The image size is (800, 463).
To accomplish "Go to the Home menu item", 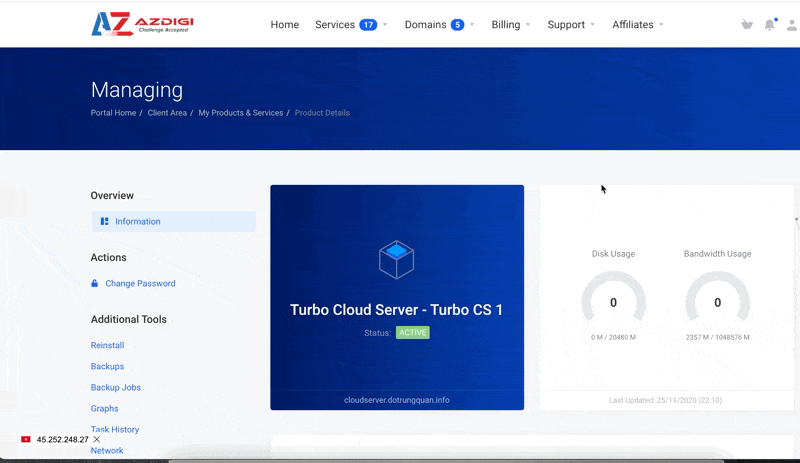I will [x=285, y=25].
